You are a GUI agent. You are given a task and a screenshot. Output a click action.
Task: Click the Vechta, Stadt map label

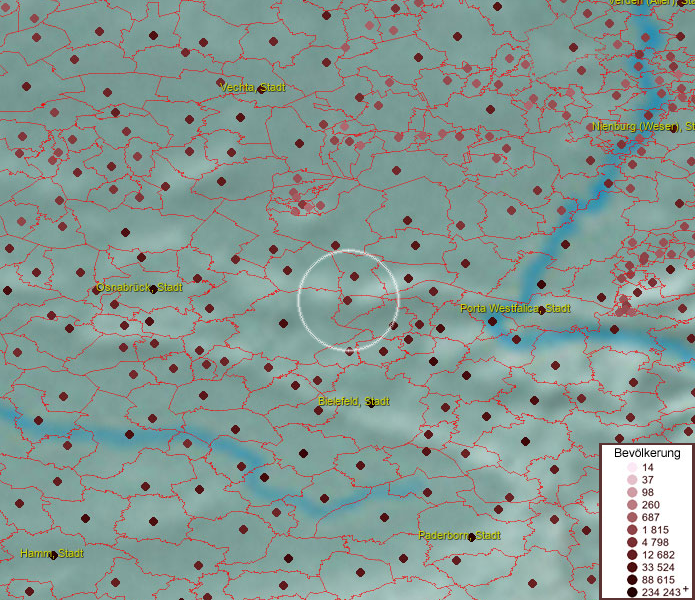coord(253,87)
